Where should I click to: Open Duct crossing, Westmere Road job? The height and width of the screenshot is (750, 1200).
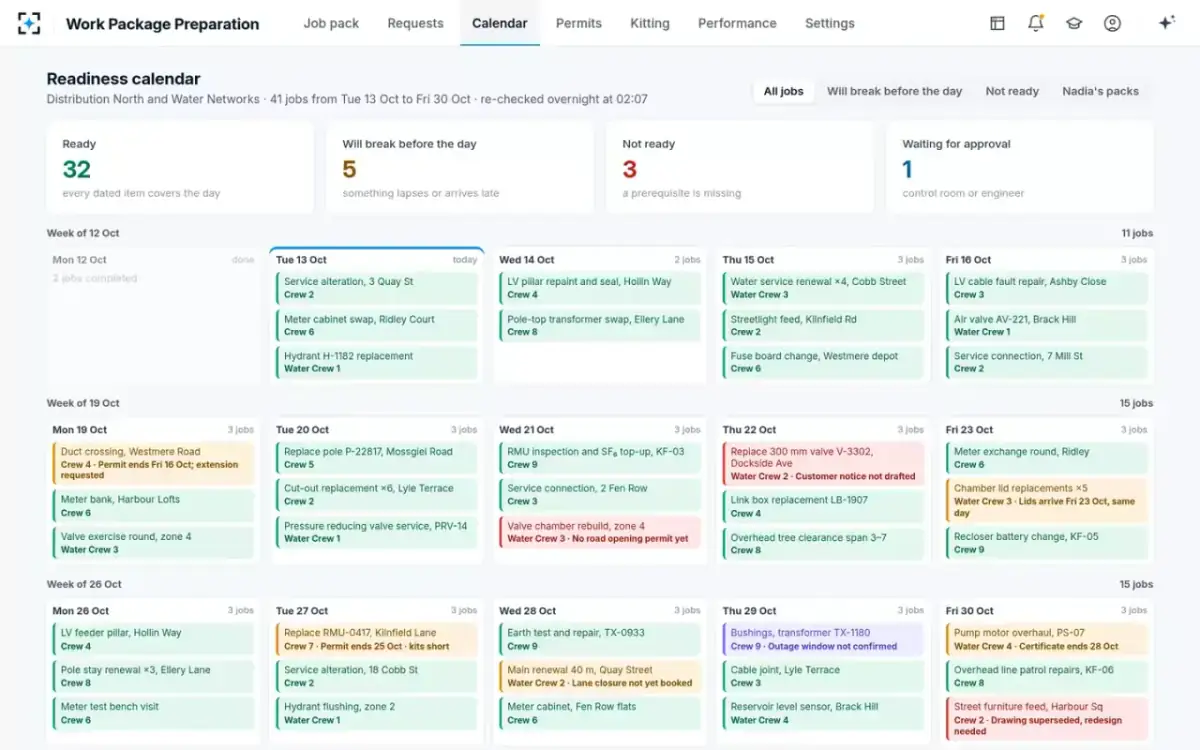153,464
